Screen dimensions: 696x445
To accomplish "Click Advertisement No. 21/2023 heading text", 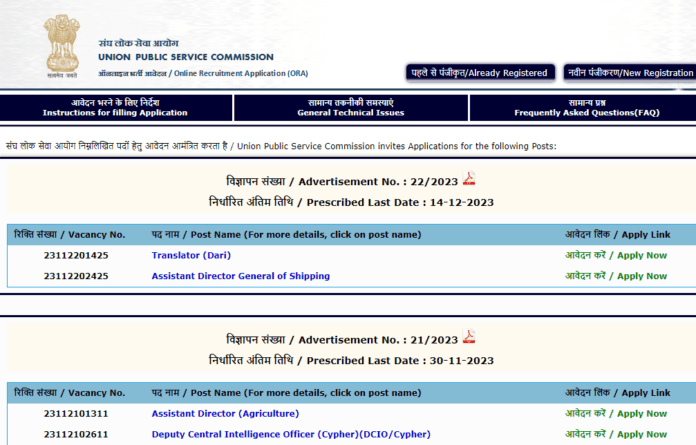I will 342,340.
